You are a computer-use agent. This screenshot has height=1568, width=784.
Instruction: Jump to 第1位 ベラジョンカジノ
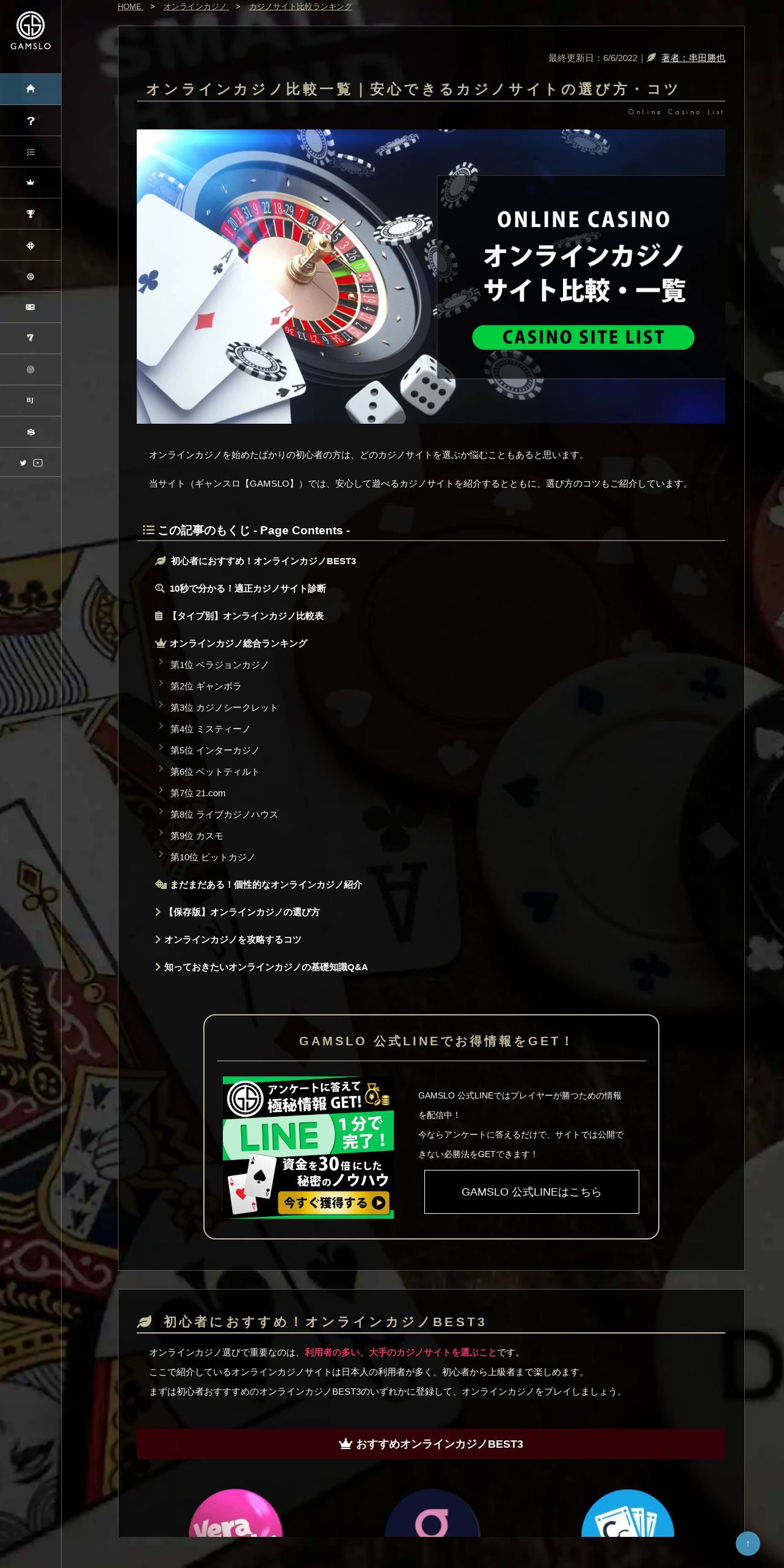coord(219,664)
